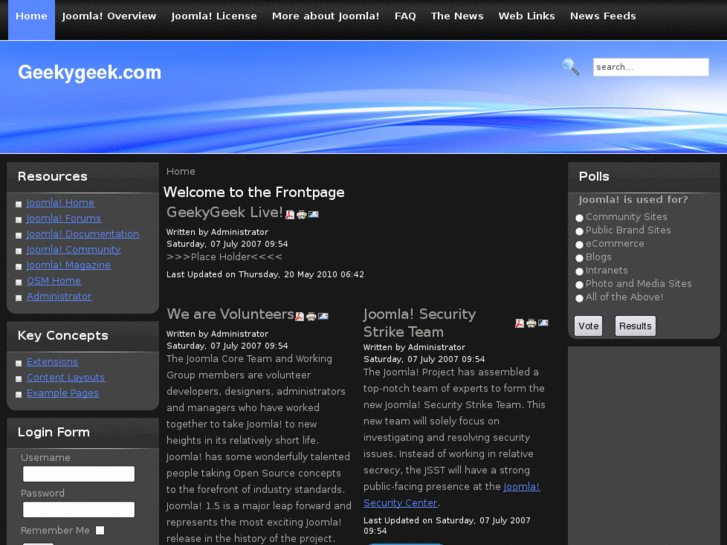Click email icon next to GeekyGeek Live!
This screenshot has height=545, width=727.
(x=313, y=214)
